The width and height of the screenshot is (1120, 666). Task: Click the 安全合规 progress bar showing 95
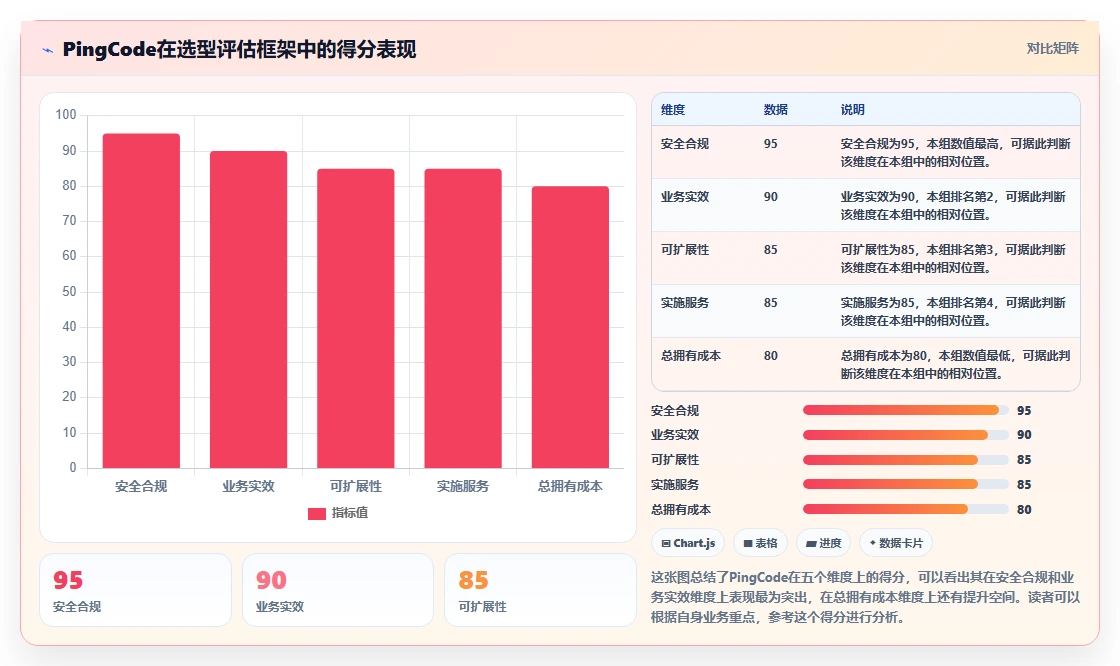[906, 410]
